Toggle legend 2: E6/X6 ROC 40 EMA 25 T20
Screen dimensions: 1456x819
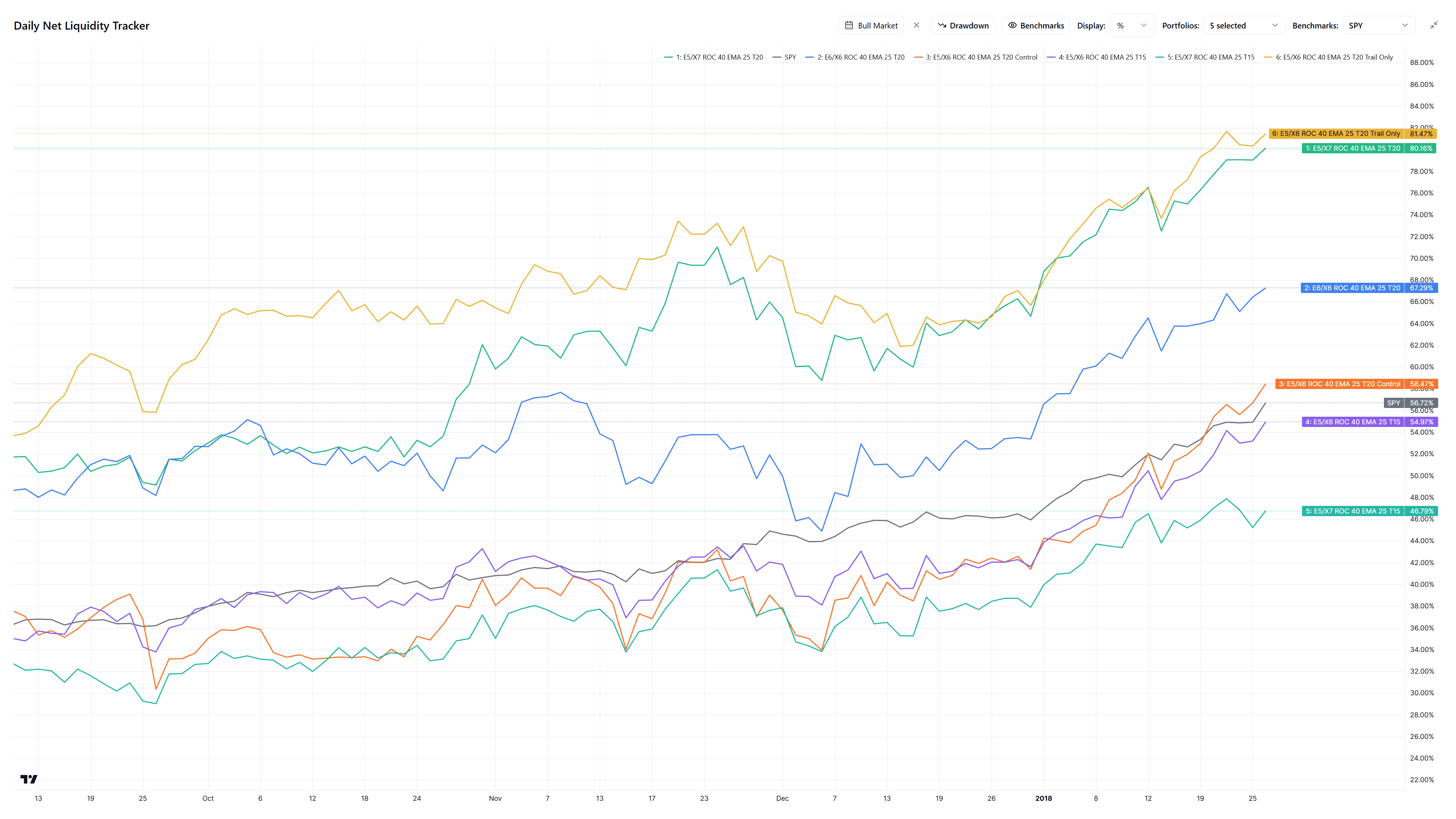855,57
